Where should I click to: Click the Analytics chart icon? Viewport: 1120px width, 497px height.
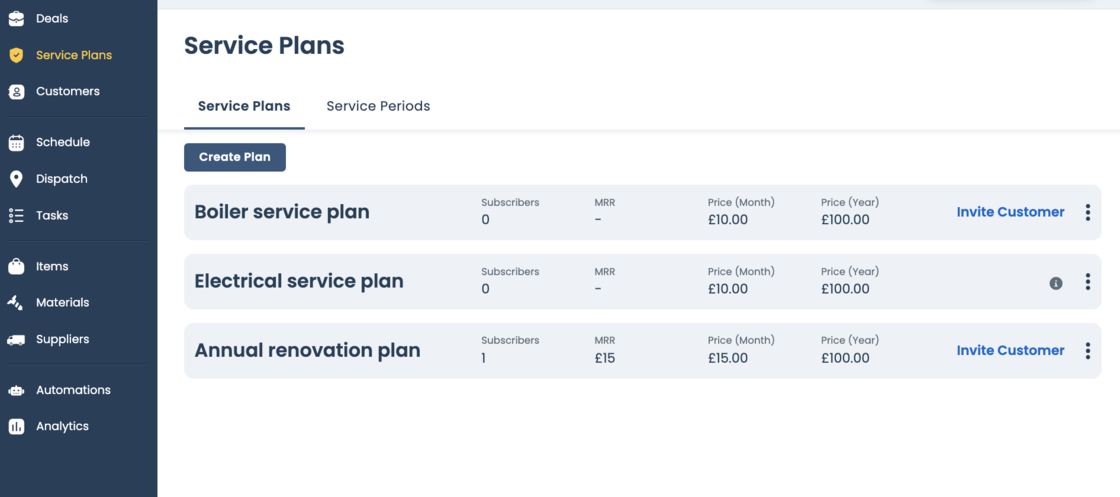coord(16,427)
